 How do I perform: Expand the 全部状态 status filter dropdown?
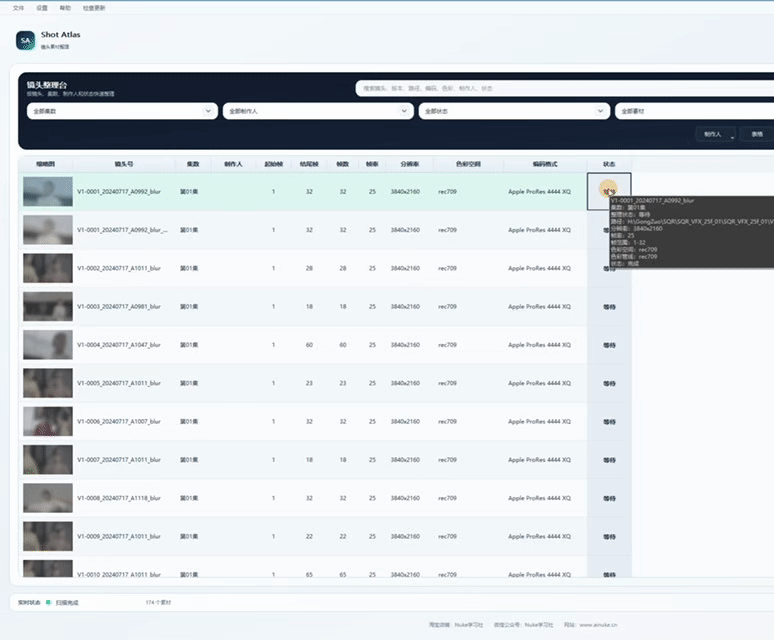click(514, 111)
